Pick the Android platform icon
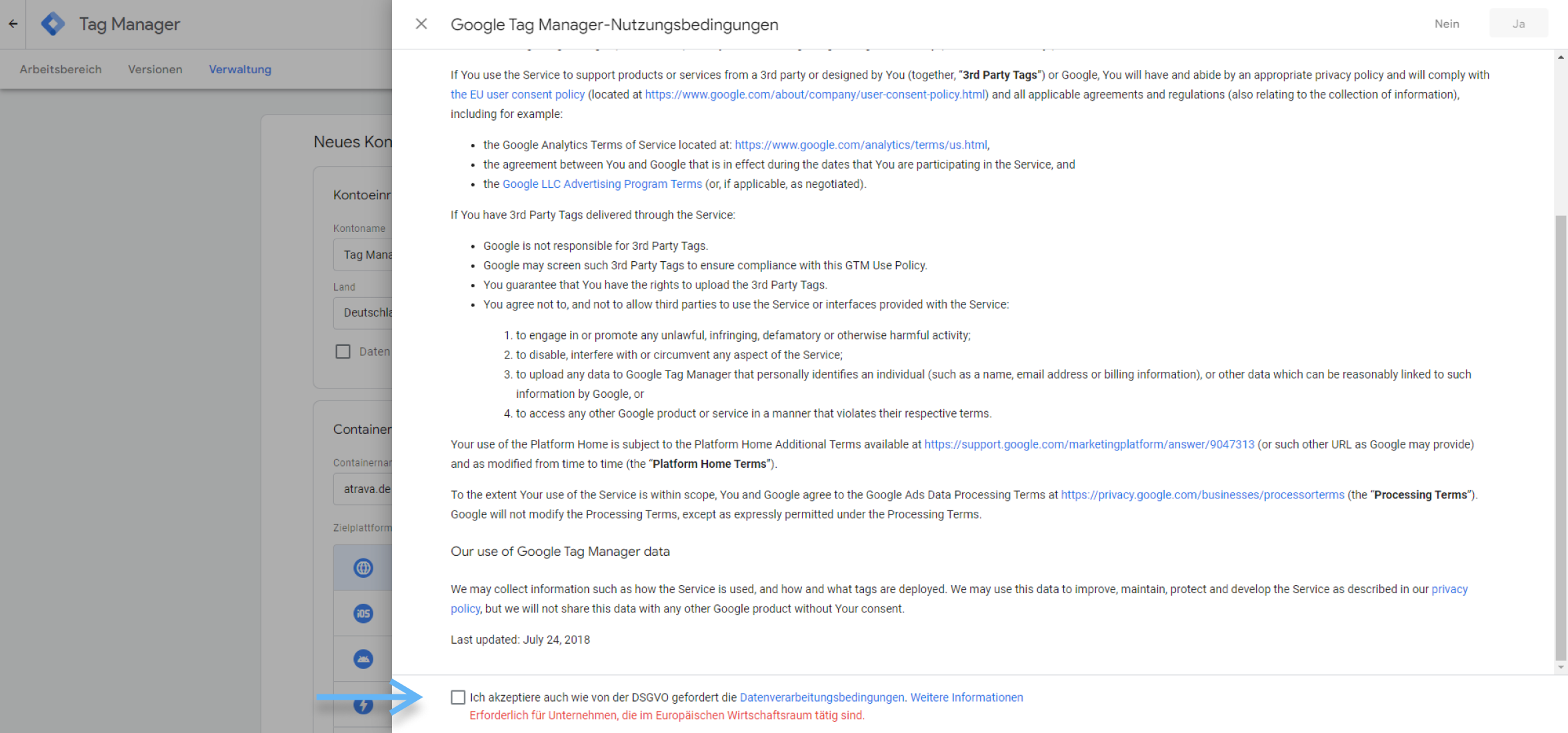Image resolution: width=1568 pixels, height=733 pixels. 363,659
